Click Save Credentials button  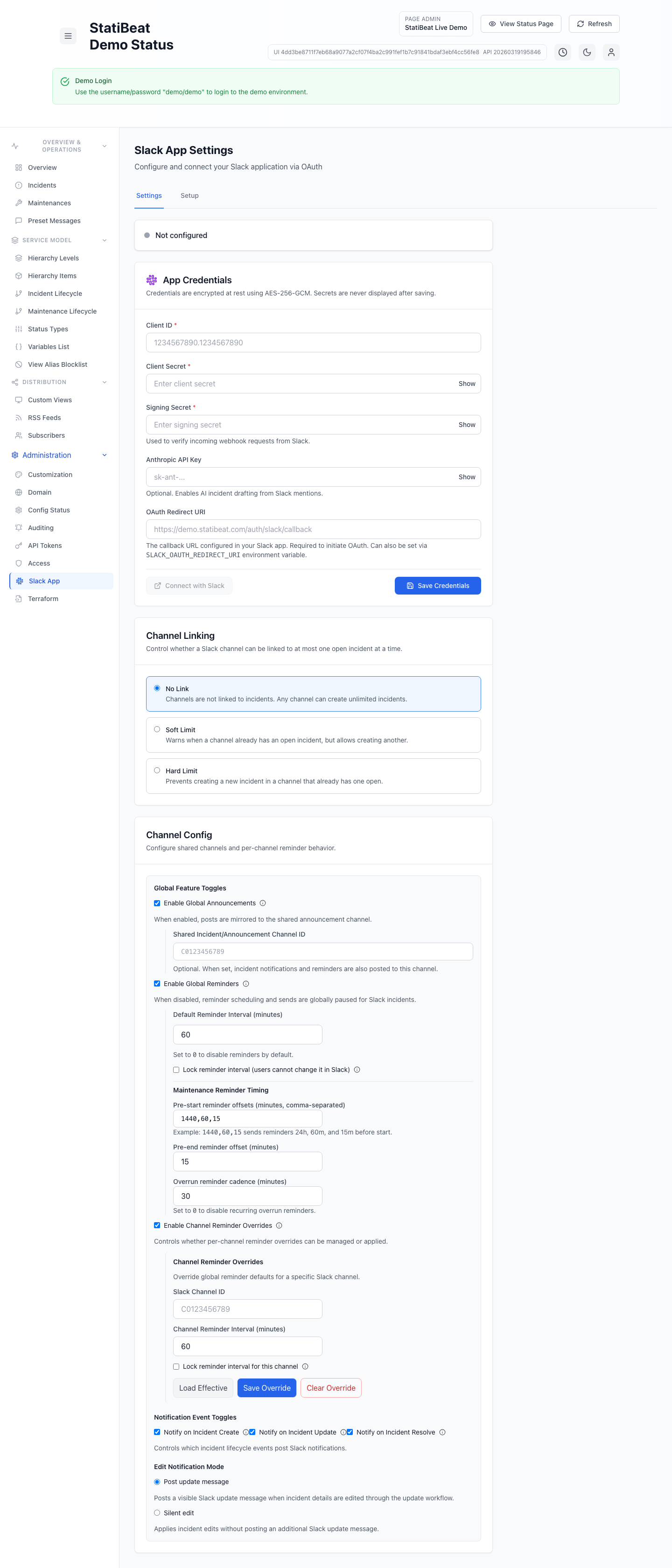(x=438, y=586)
